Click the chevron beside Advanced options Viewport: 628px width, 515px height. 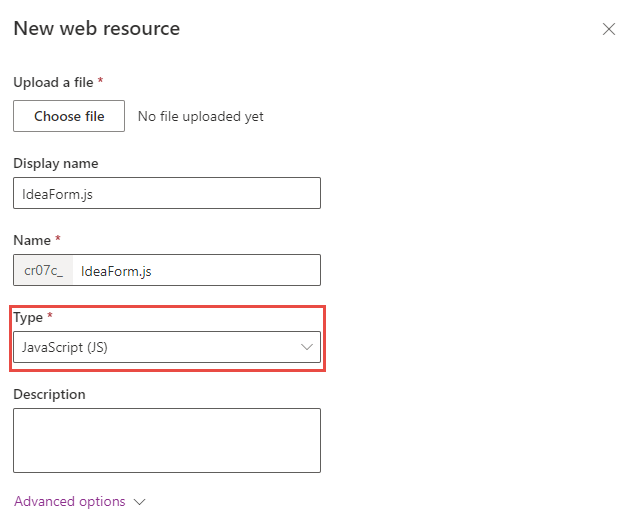tap(139, 502)
